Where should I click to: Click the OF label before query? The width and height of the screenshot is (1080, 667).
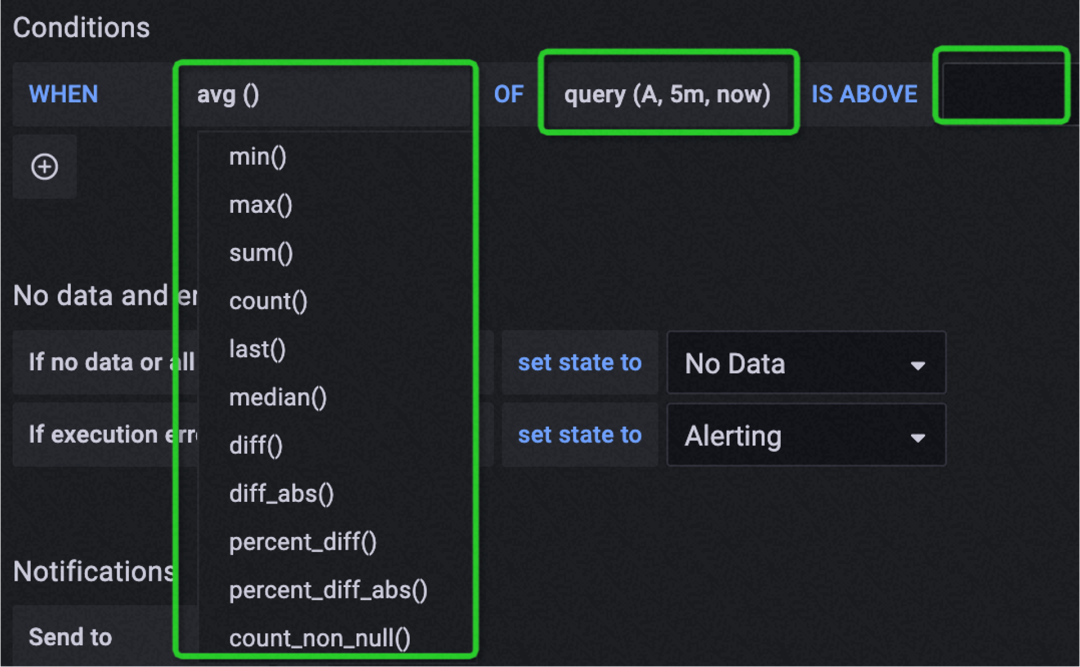tap(508, 95)
